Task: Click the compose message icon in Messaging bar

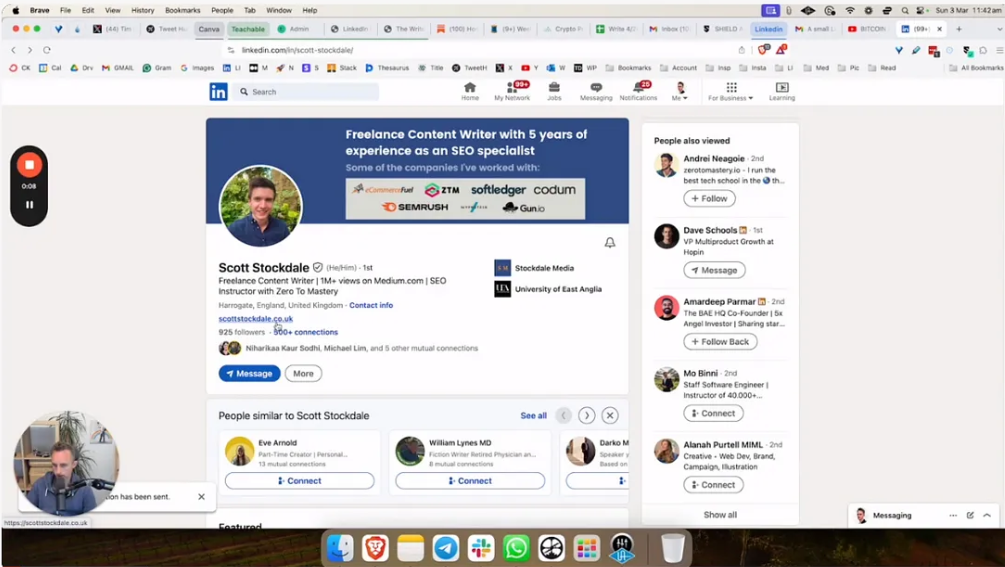Action: tap(970, 515)
